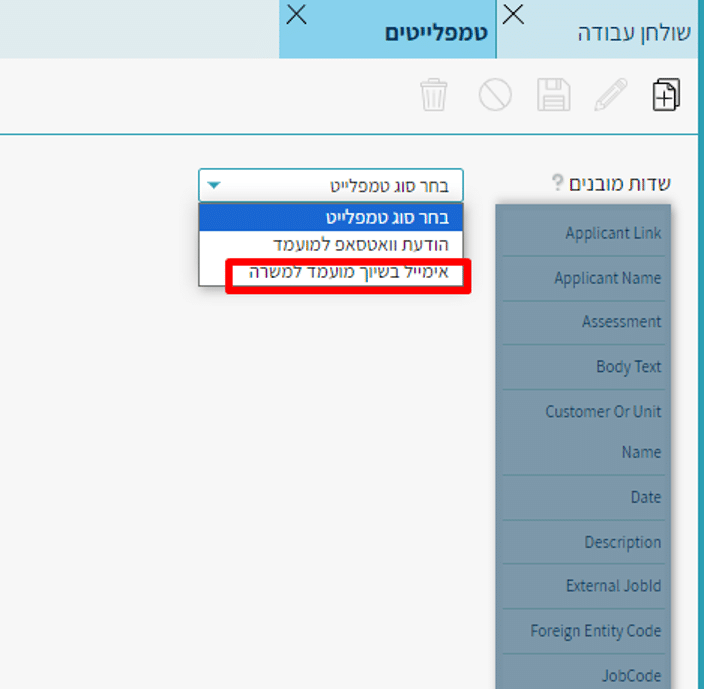Close the שולחן עבודה tab
This screenshot has width=704, height=690.
tap(513, 15)
